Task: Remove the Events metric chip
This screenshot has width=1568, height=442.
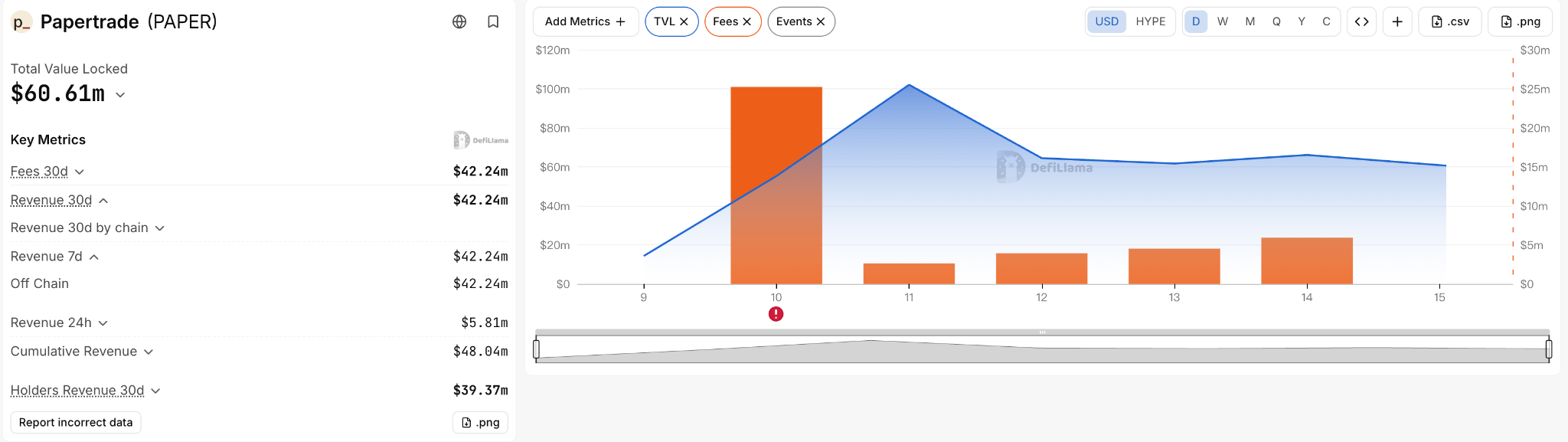Action: coord(820,21)
